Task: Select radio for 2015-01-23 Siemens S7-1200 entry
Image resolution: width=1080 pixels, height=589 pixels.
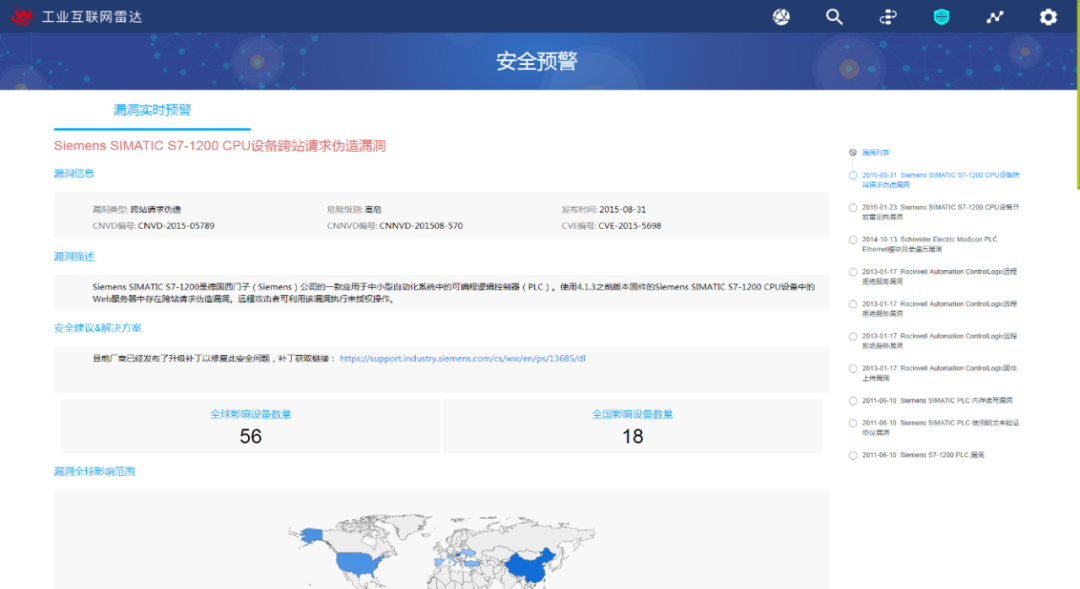Action: pyautogui.click(x=853, y=207)
